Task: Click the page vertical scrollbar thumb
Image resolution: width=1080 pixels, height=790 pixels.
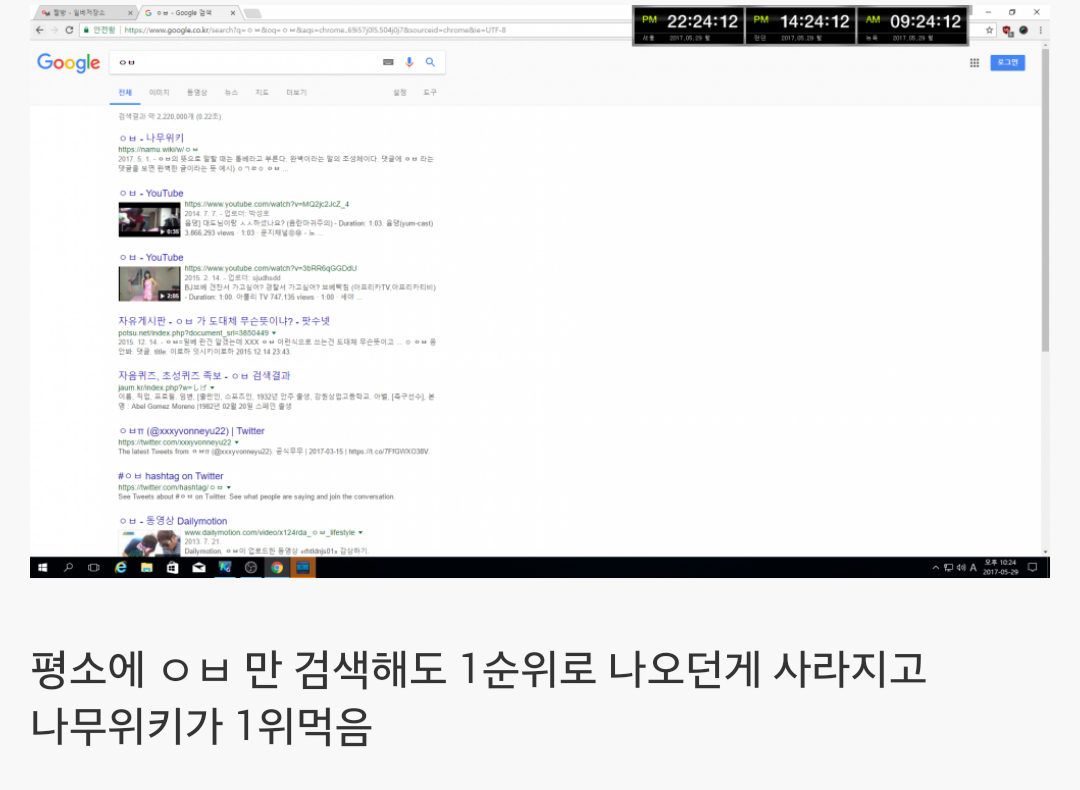Action: [x=1046, y=200]
